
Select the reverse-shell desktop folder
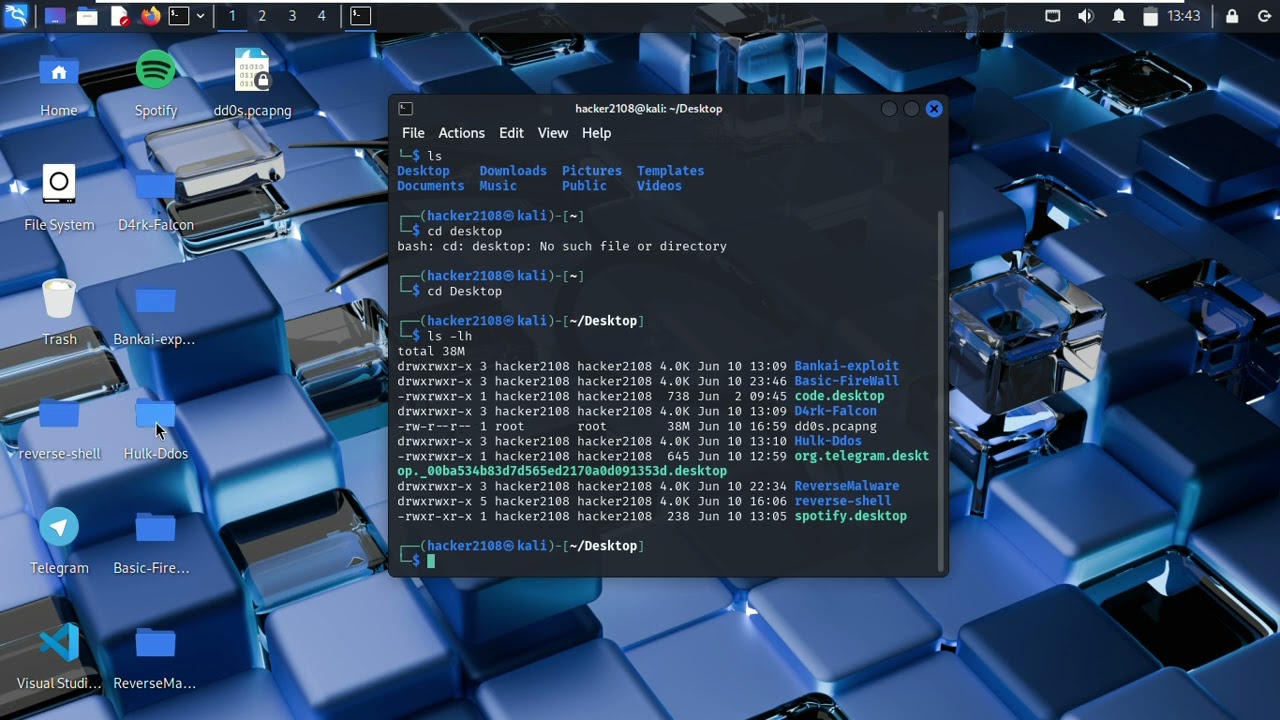pos(59,428)
